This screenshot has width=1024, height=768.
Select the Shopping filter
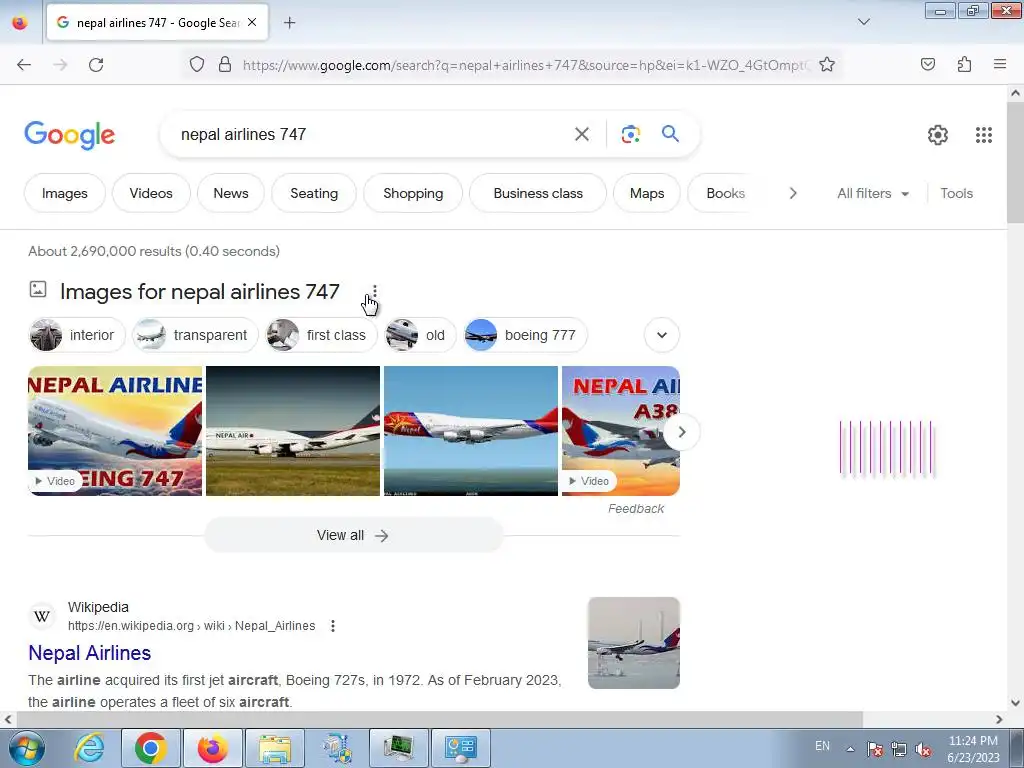tap(413, 193)
